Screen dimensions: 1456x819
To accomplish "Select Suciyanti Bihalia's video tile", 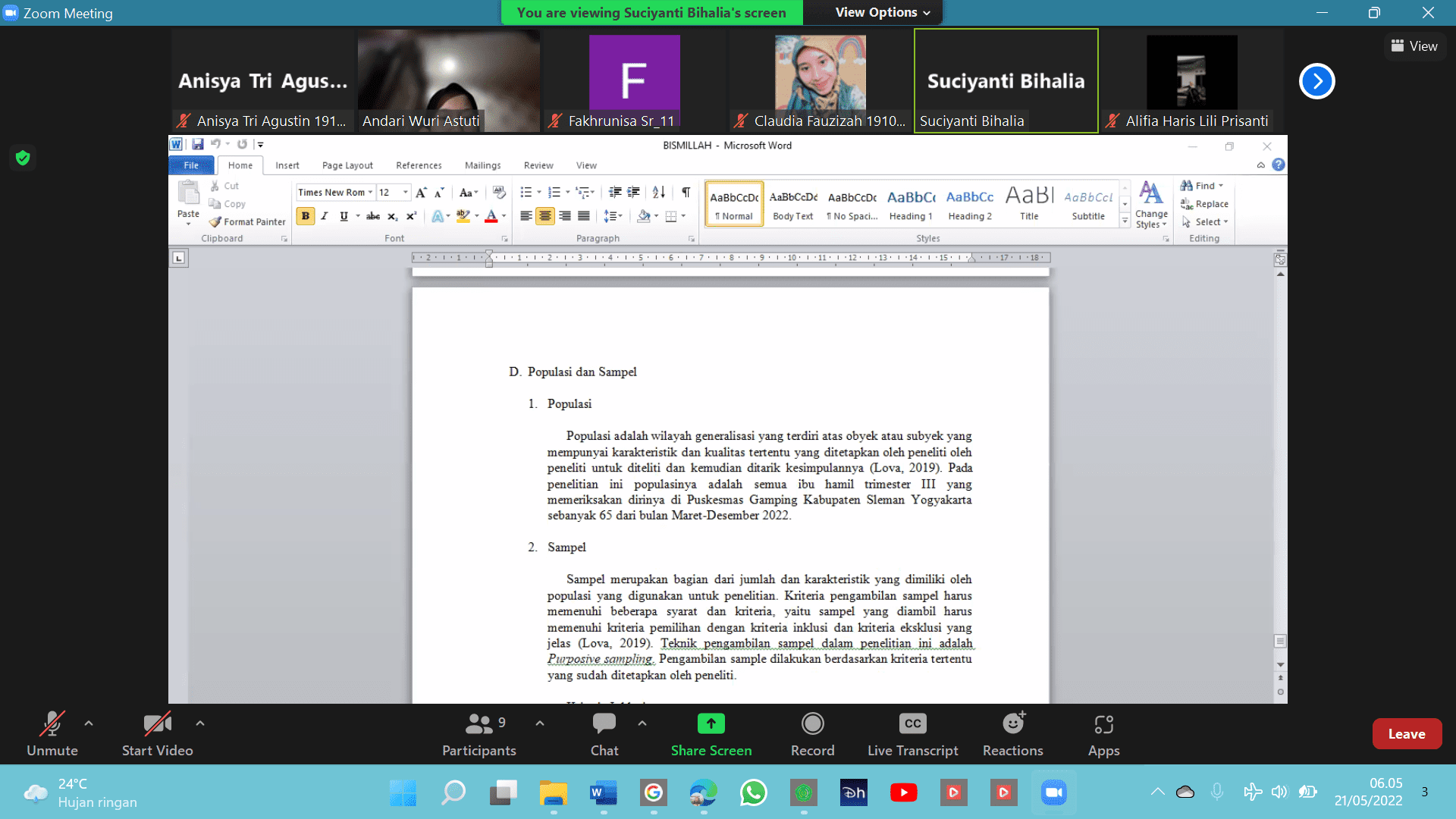I will pyautogui.click(x=1006, y=80).
